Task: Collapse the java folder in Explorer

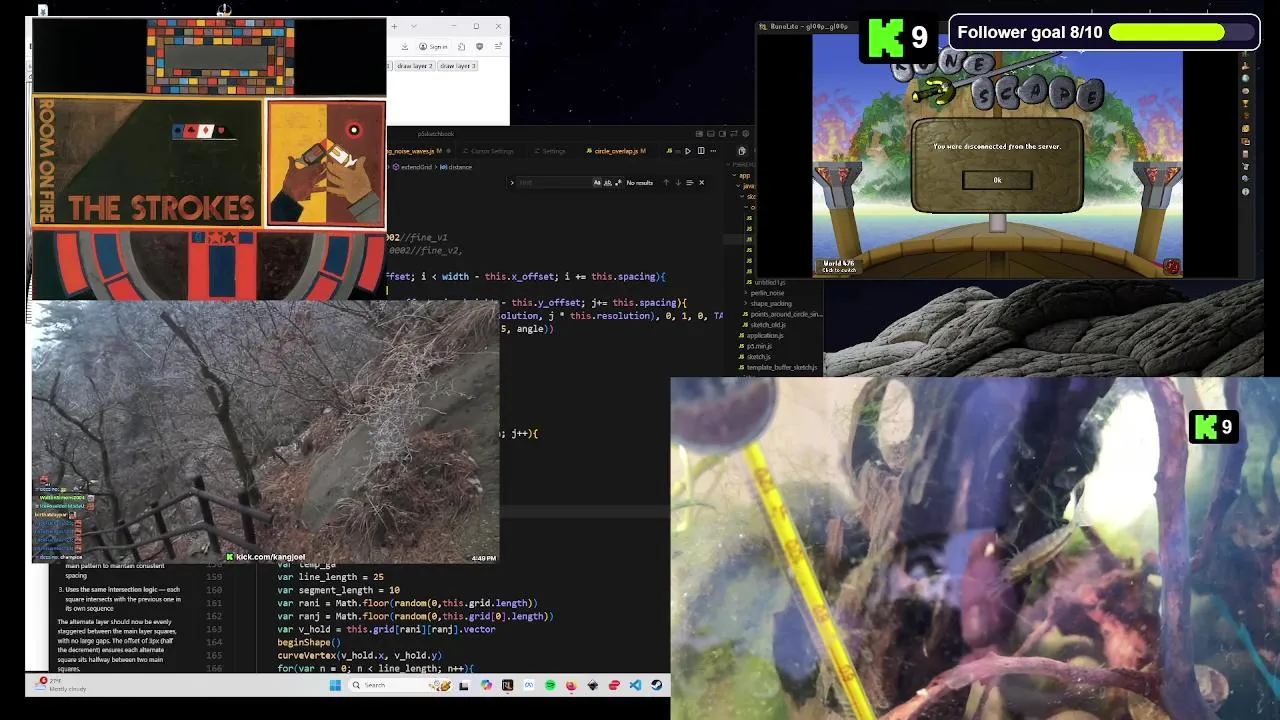Action: [746, 186]
